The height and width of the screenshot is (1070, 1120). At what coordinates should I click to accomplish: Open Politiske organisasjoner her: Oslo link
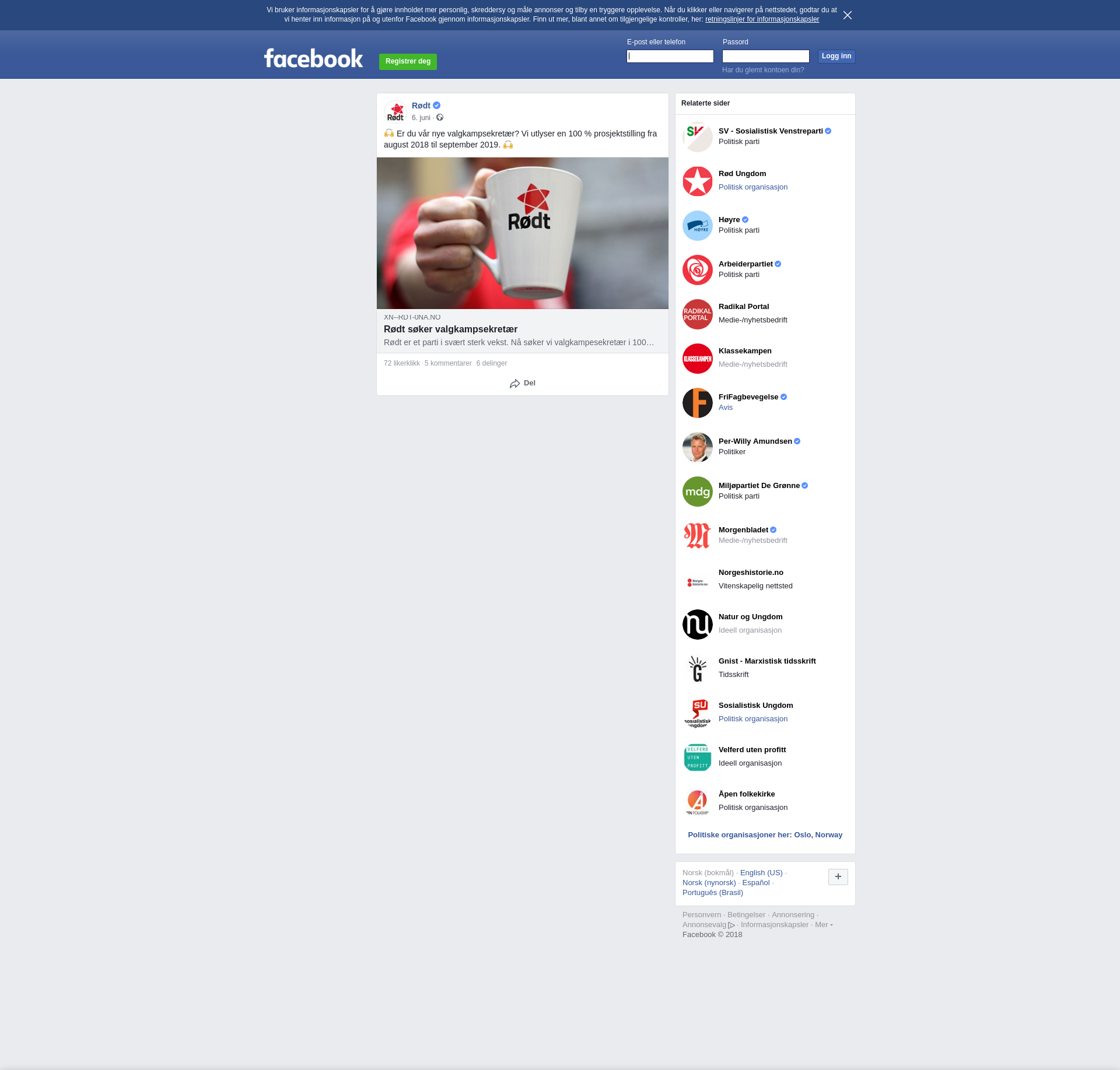765,835
